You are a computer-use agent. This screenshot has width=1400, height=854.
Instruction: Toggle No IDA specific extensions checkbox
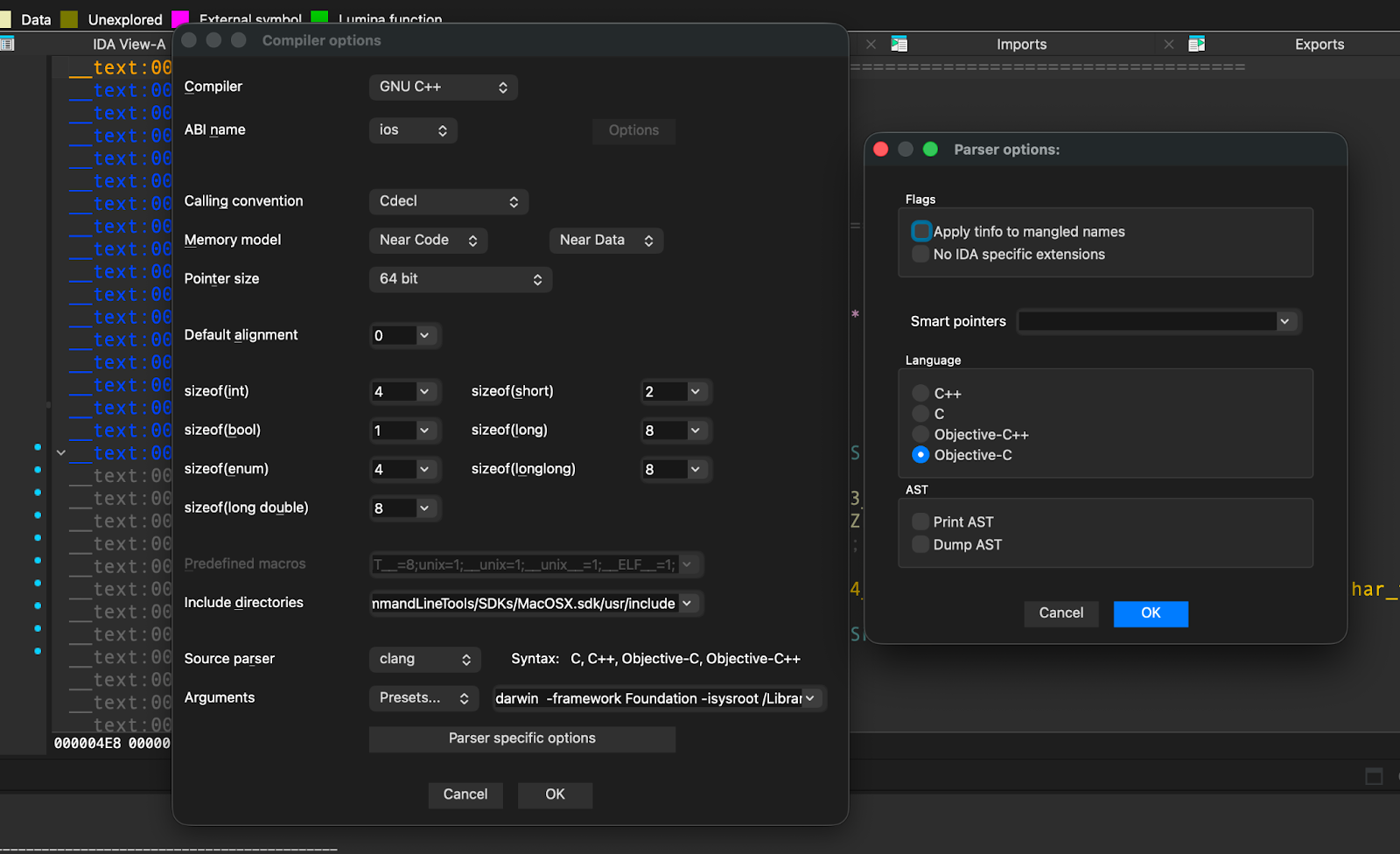(x=920, y=254)
